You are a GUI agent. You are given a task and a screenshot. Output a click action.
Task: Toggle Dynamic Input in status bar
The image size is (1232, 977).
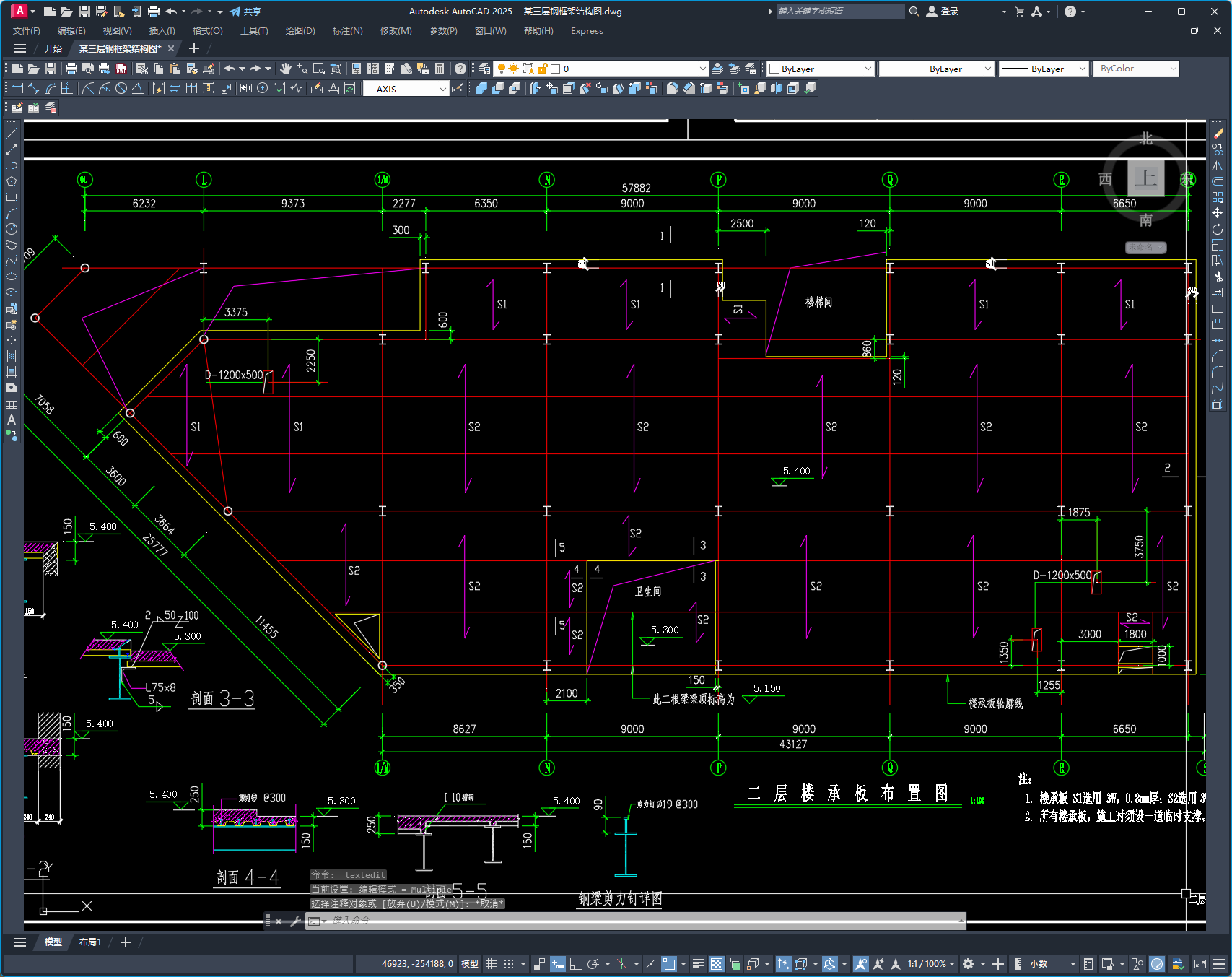coord(558,964)
